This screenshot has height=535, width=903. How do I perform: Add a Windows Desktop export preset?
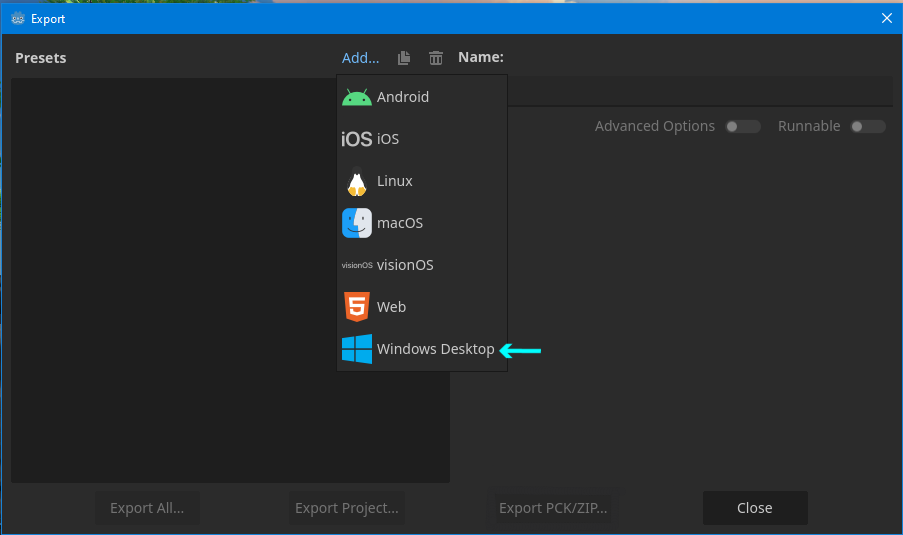pos(422,349)
